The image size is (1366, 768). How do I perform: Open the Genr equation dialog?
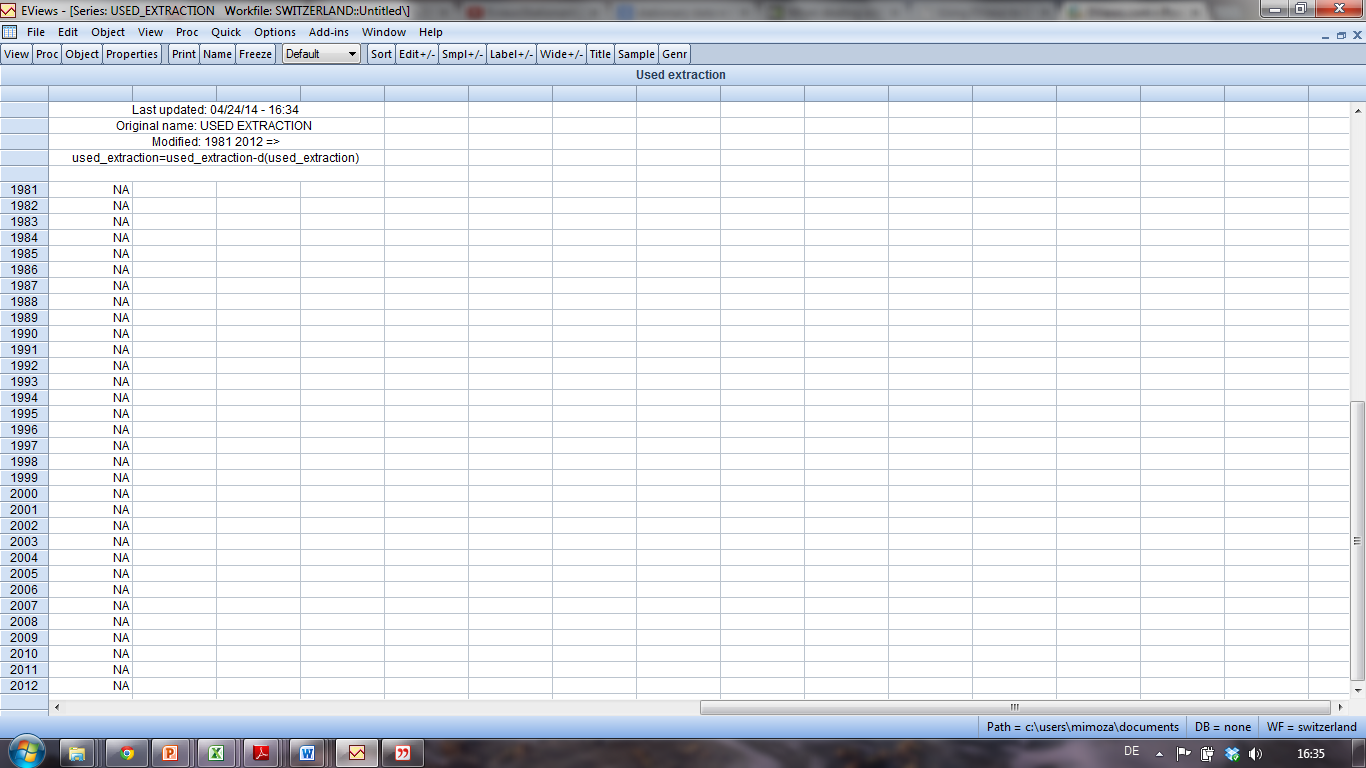(674, 54)
